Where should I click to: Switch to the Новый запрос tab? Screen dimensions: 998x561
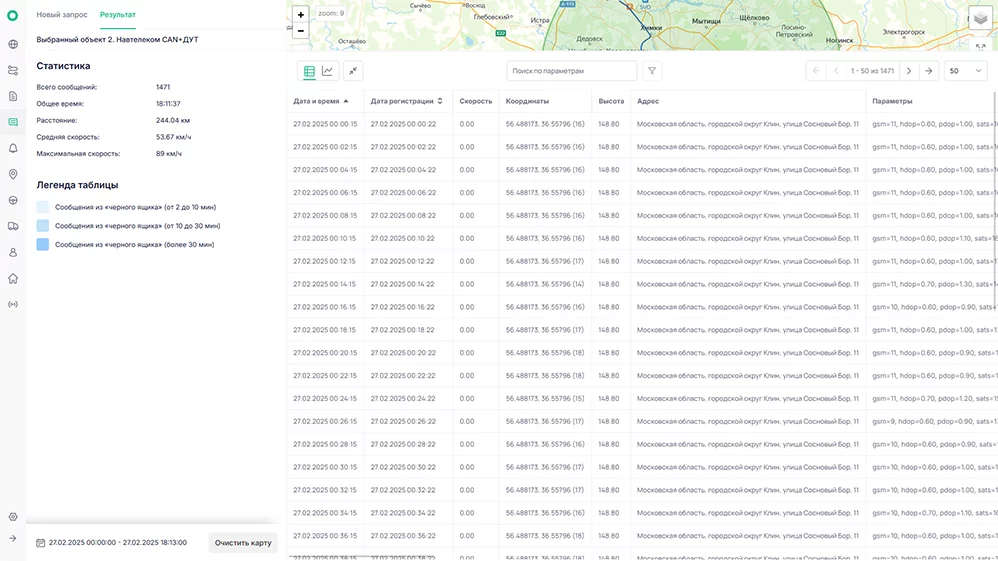click(x=62, y=15)
